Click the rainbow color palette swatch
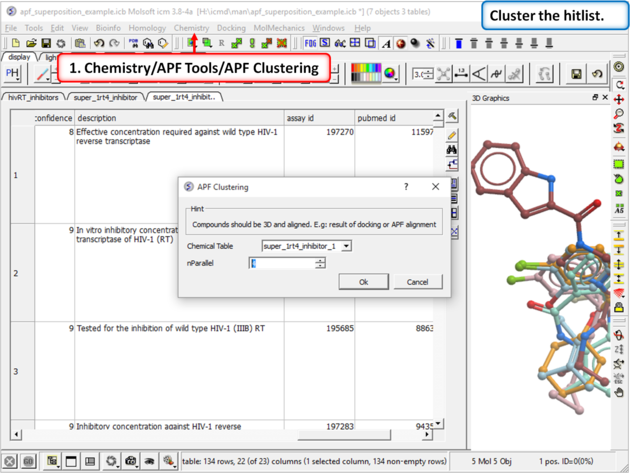630x473 pixels. click(x=367, y=74)
